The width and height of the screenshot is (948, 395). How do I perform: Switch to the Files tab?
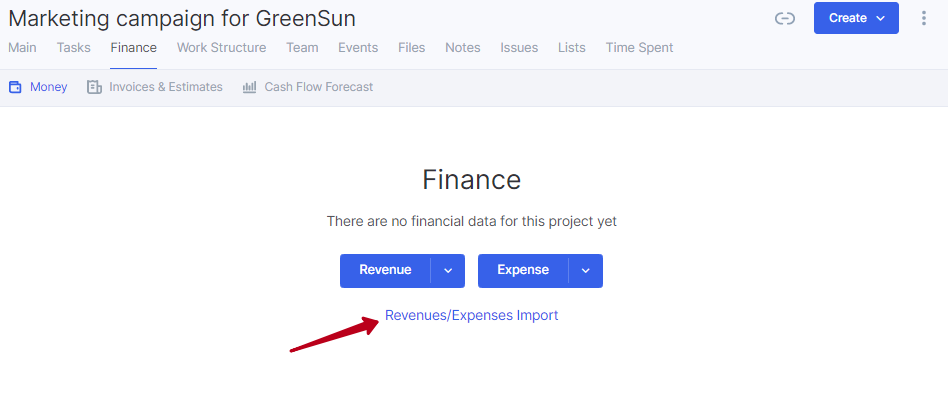412,48
